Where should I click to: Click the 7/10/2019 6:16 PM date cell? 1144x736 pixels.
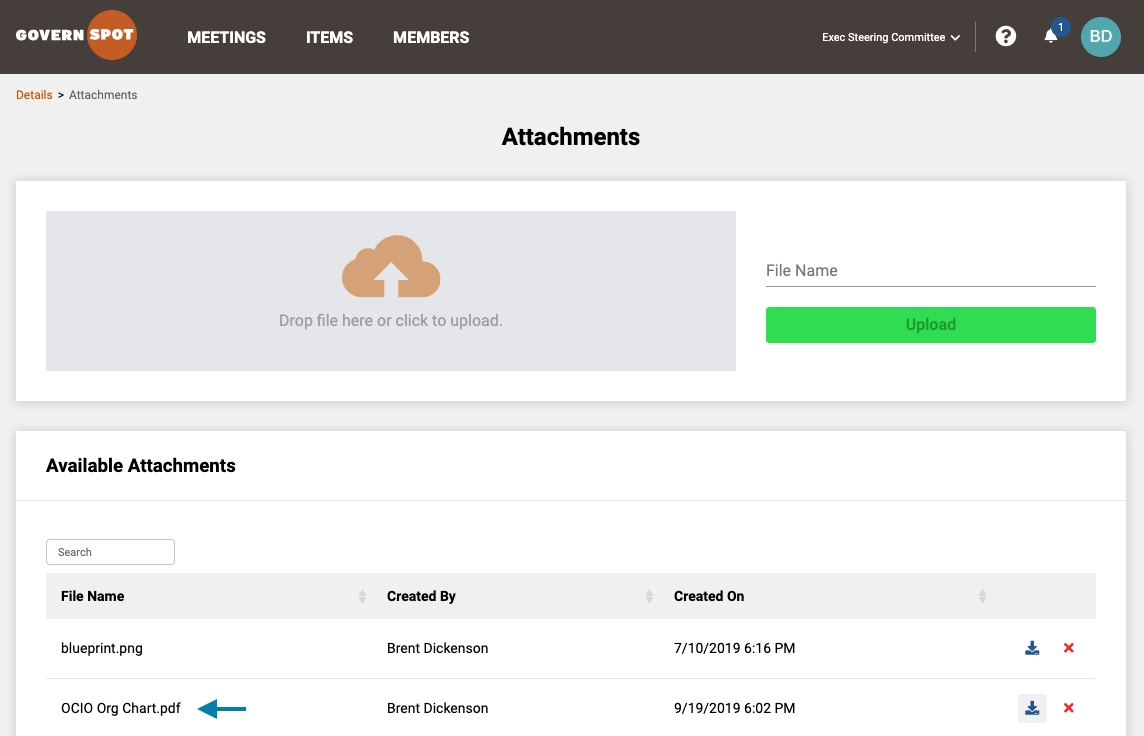pos(735,648)
